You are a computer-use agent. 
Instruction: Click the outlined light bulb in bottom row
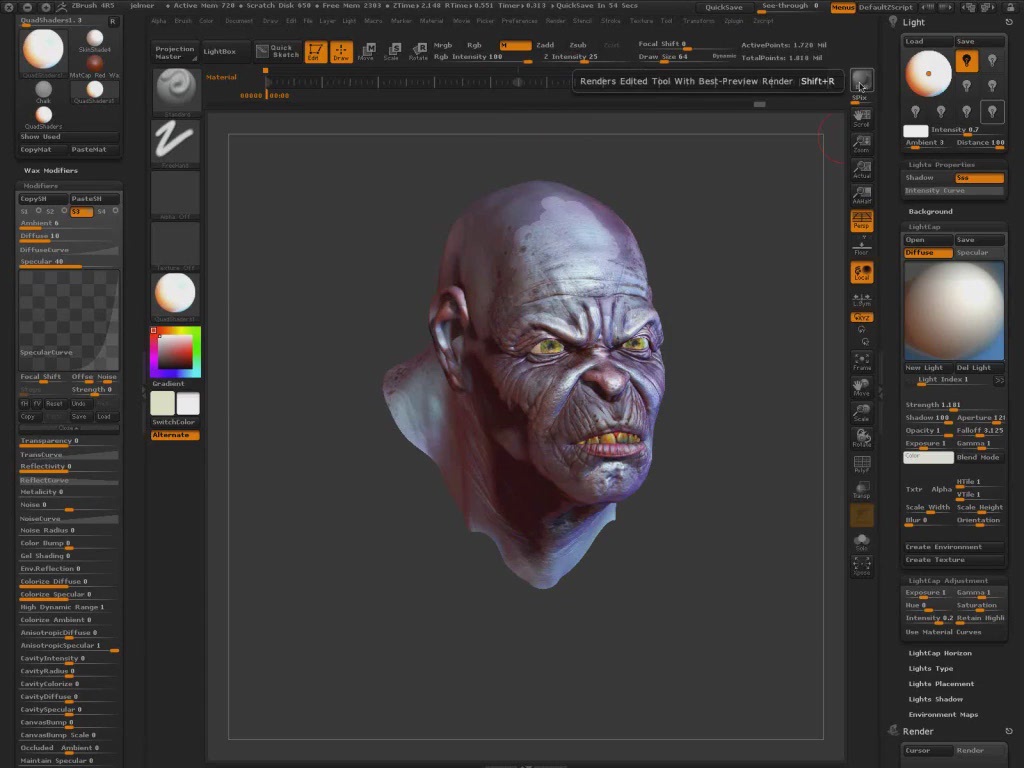point(992,112)
